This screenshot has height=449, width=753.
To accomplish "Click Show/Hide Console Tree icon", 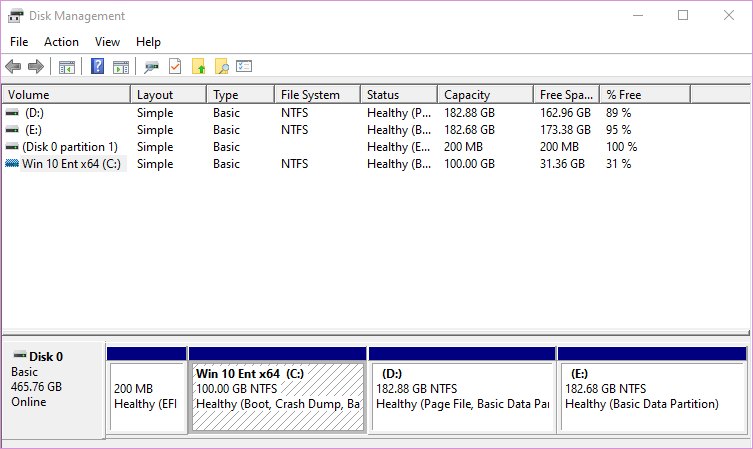I will coord(67,67).
